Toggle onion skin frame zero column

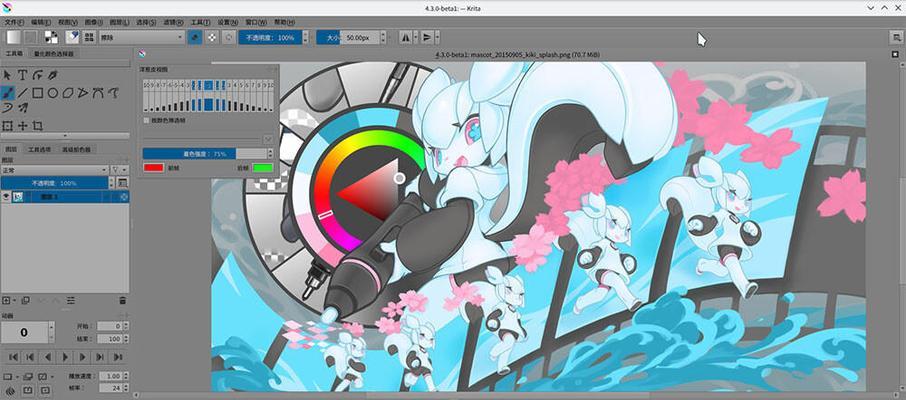208,96
